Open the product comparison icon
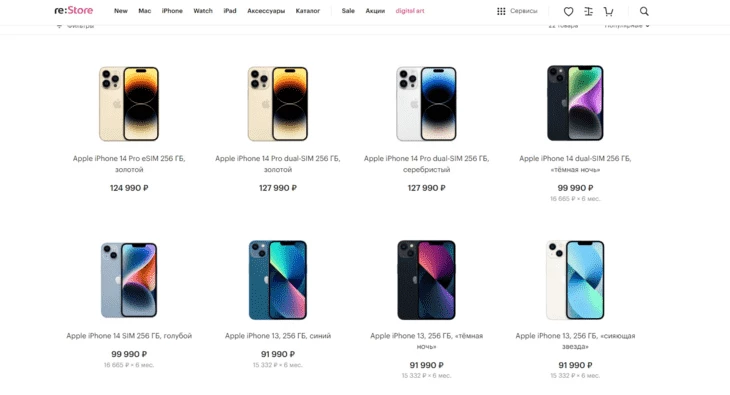This screenshot has width=730, height=395. point(588,11)
